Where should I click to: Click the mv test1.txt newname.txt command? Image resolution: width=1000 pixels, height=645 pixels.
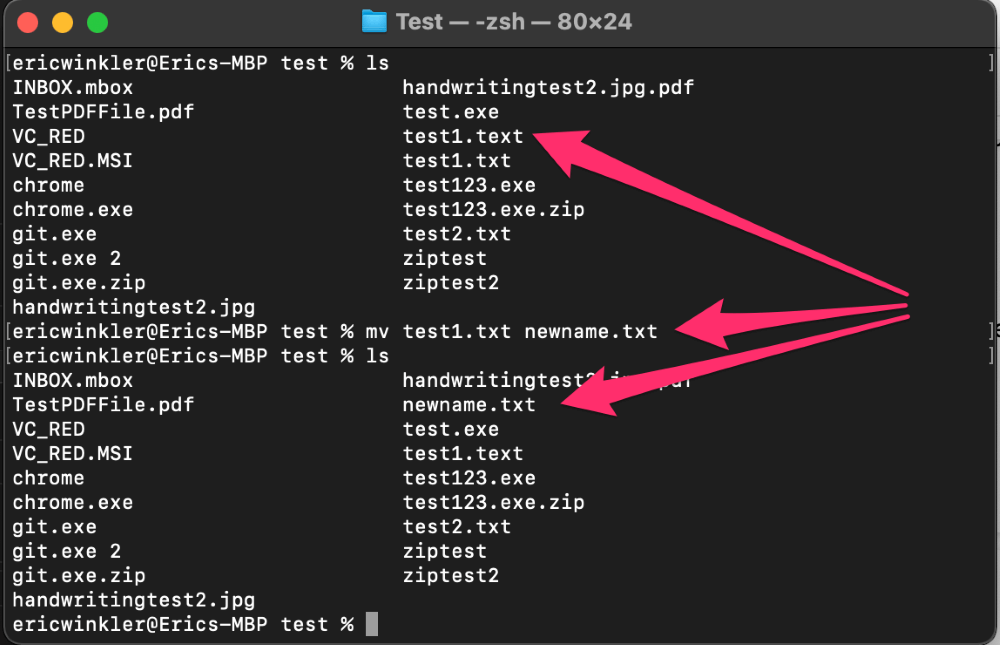(511, 332)
